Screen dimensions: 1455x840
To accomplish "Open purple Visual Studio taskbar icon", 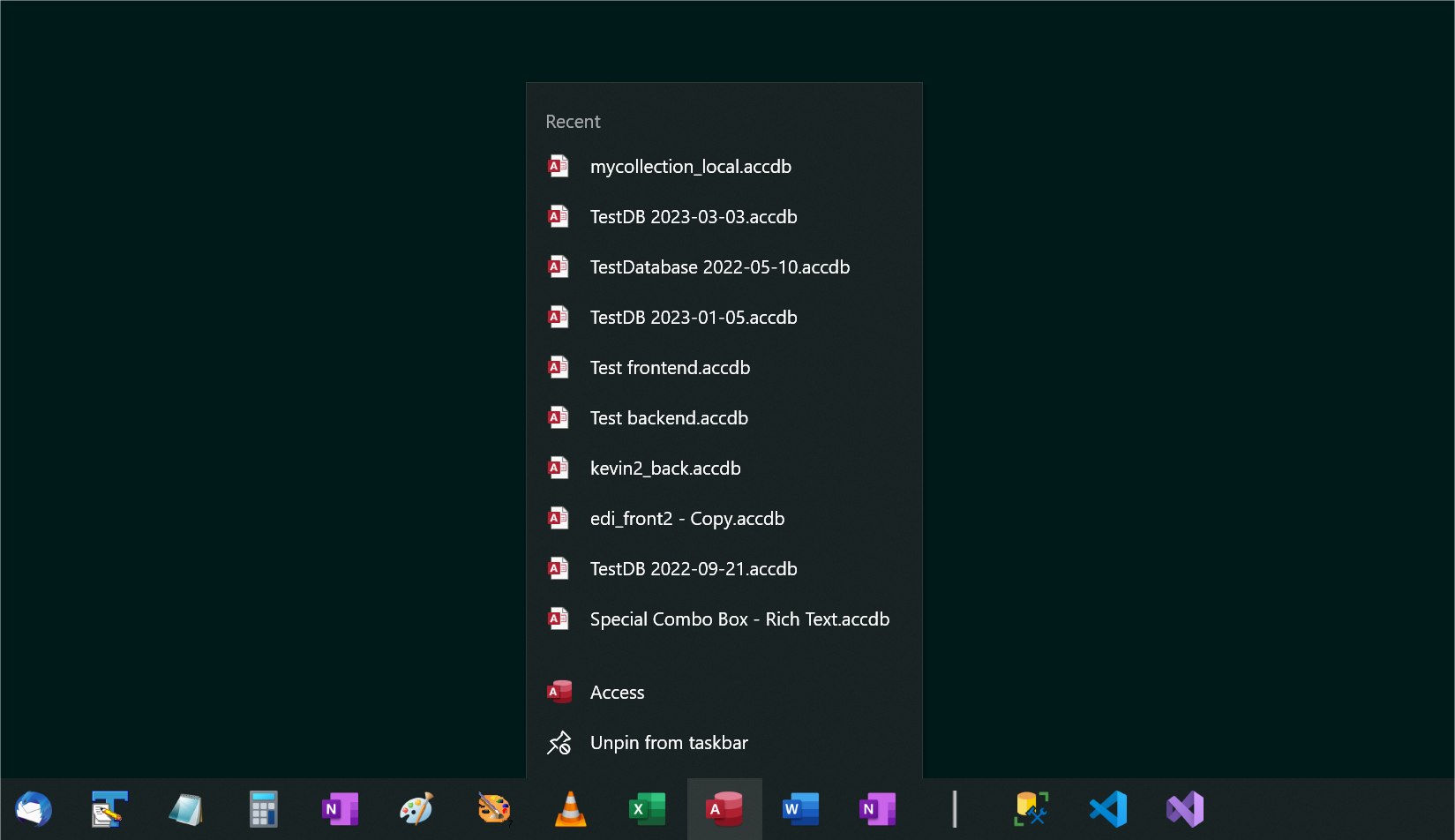I will tap(1184, 808).
